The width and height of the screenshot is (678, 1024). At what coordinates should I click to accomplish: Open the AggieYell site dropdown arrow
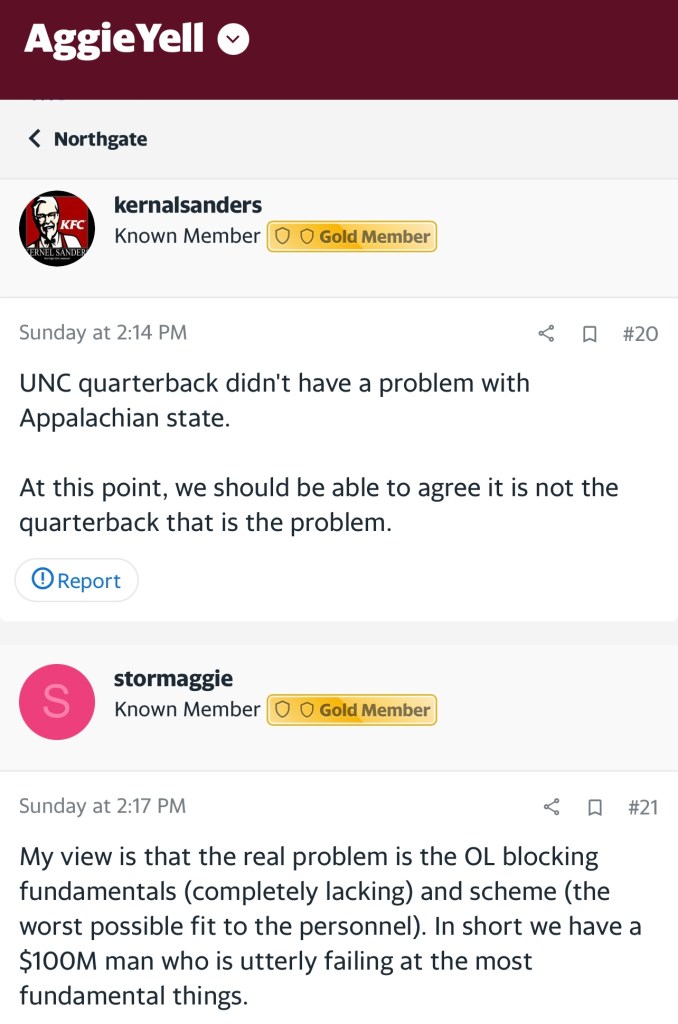coord(233,40)
